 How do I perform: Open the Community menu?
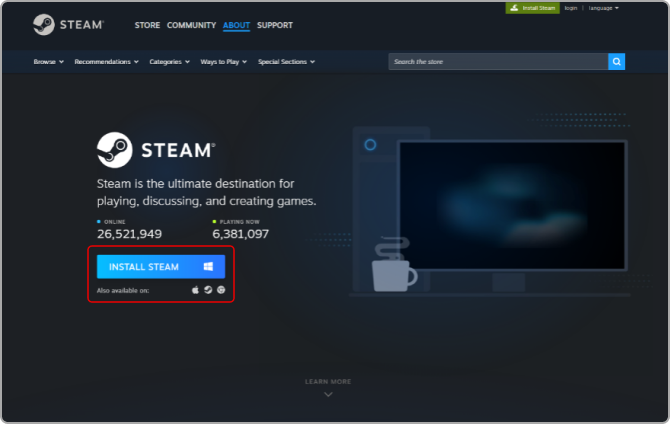click(191, 25)
